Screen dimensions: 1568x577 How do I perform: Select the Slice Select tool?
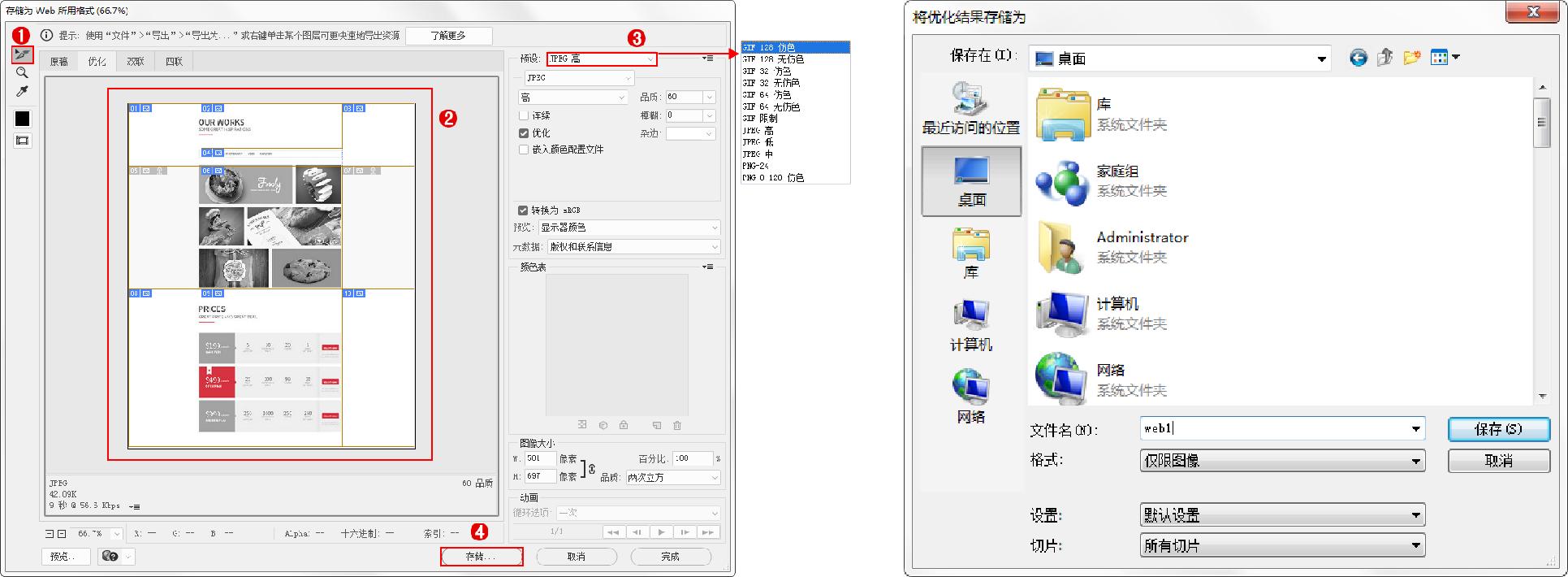(x=22, y=54)
